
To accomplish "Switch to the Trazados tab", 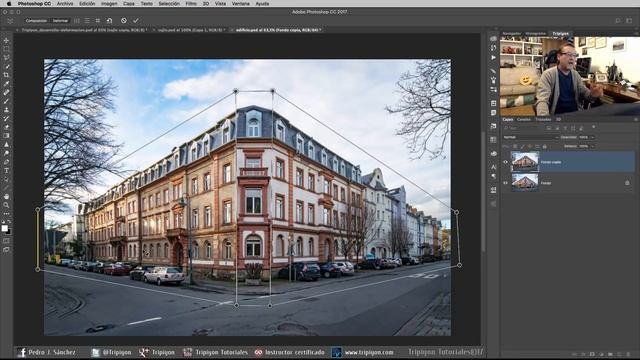I will pyautogui.click(x=543, y=120).
